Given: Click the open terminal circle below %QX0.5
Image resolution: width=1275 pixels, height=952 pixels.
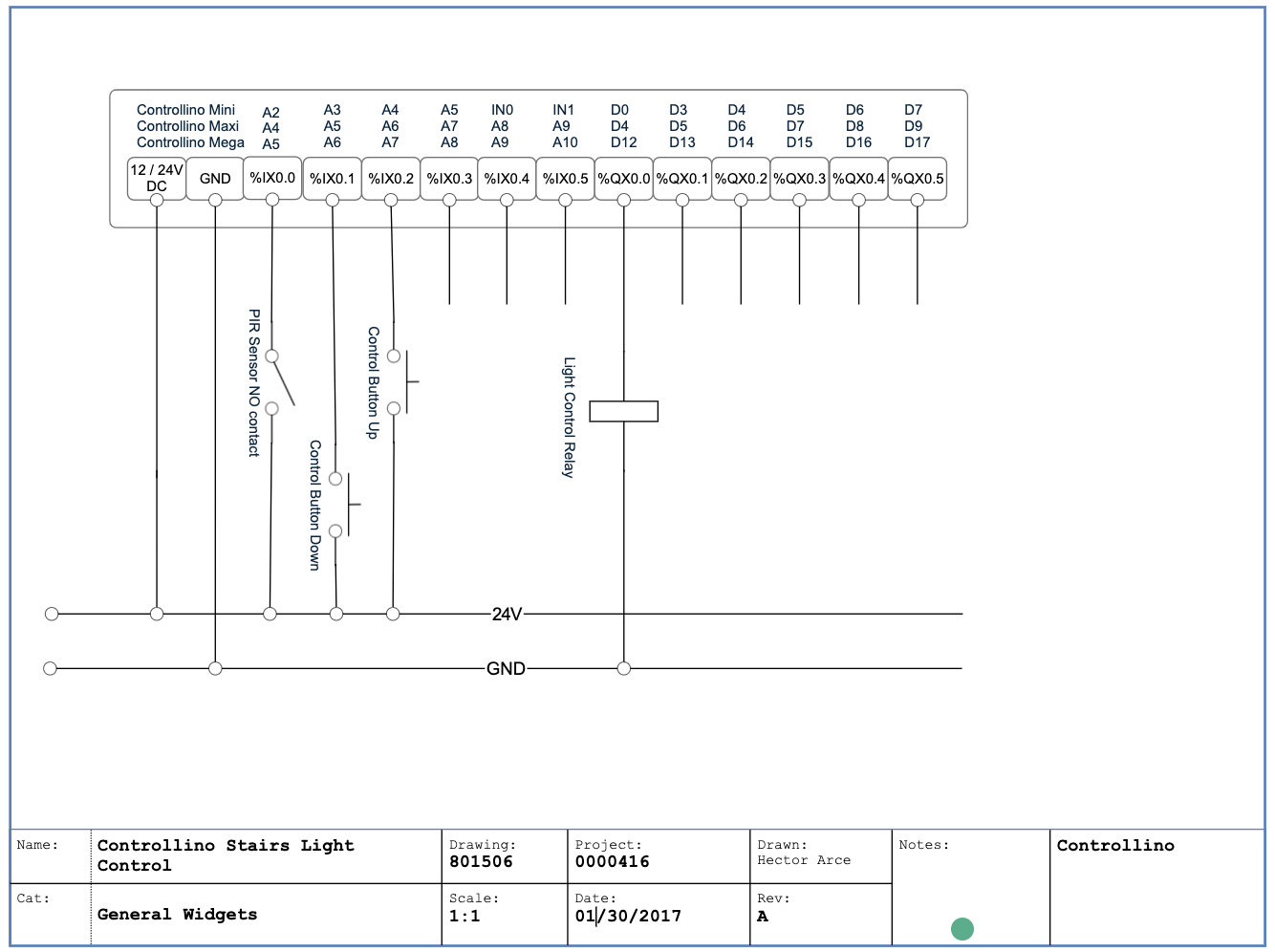Looking at the screenshot, I should (918, 199).
